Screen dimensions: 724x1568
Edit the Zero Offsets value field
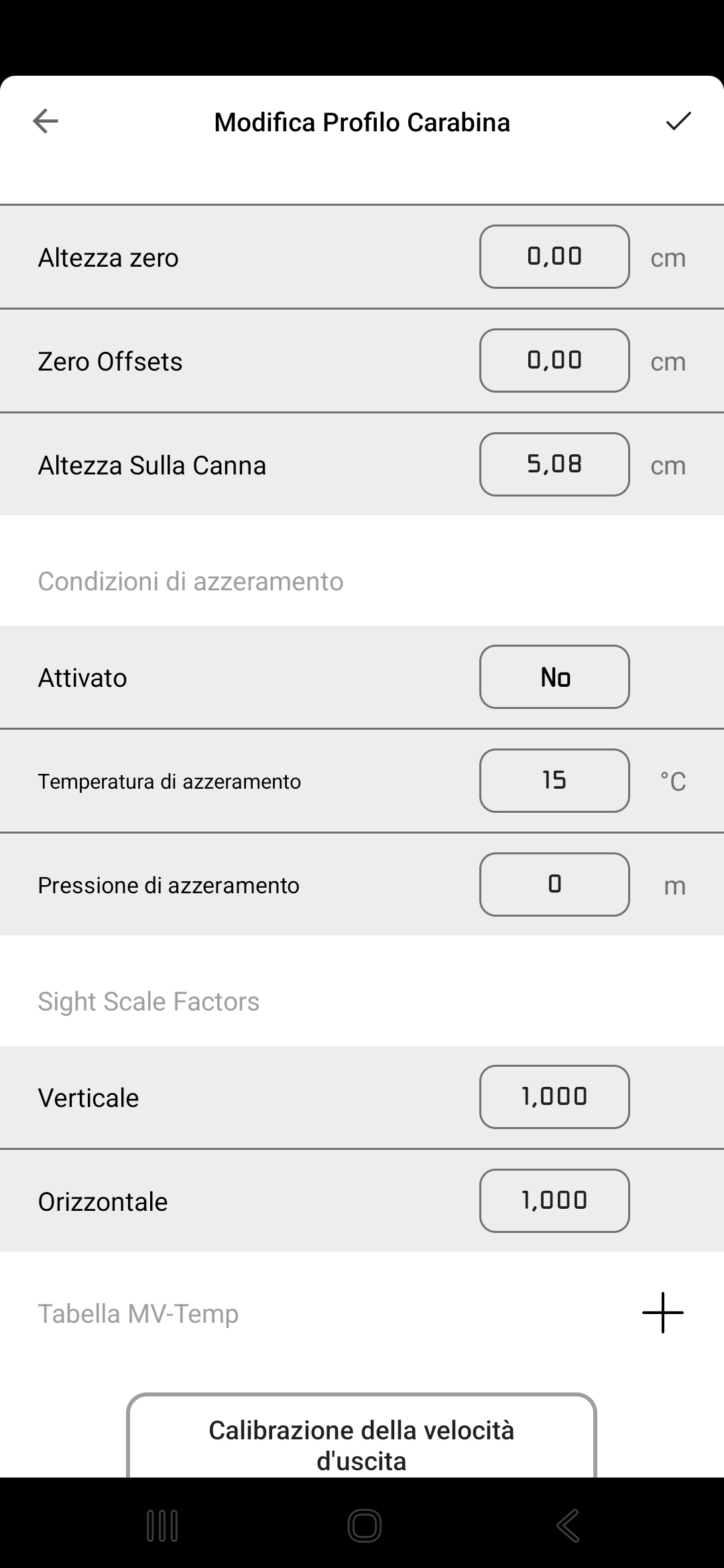pos(554,361)
